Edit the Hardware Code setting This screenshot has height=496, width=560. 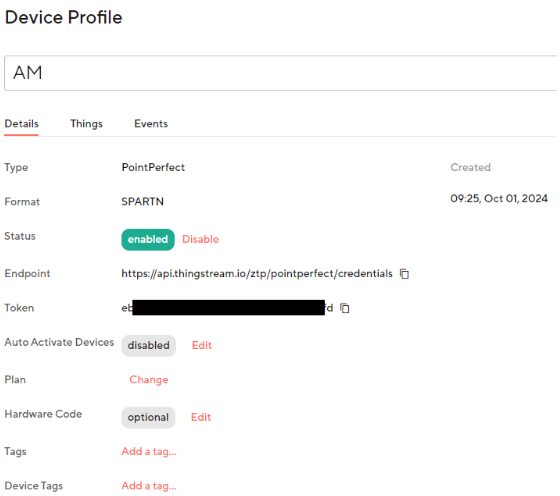pyautogui.click(x=201, y=417)
